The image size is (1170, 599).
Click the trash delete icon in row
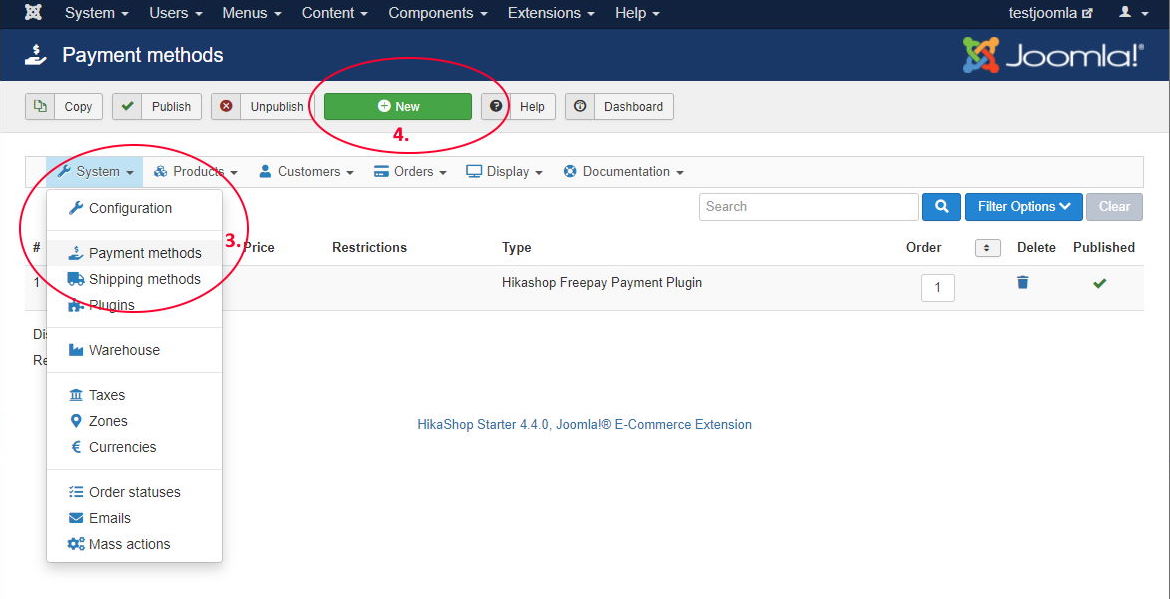(x=1022, y=283)
